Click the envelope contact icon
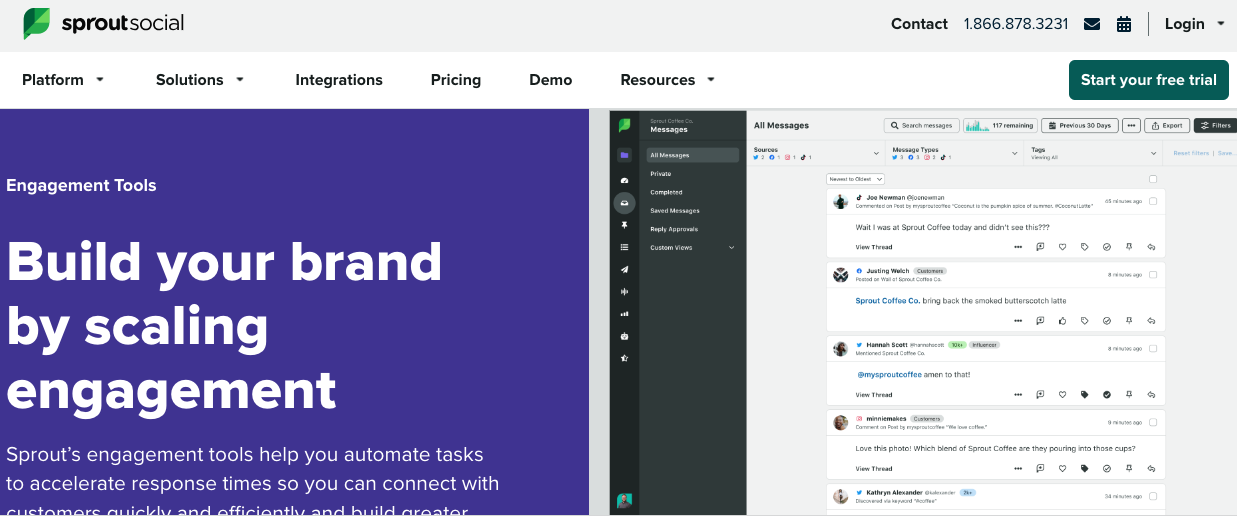This screenshot has width=1237, height=522. click(1092, 24)
